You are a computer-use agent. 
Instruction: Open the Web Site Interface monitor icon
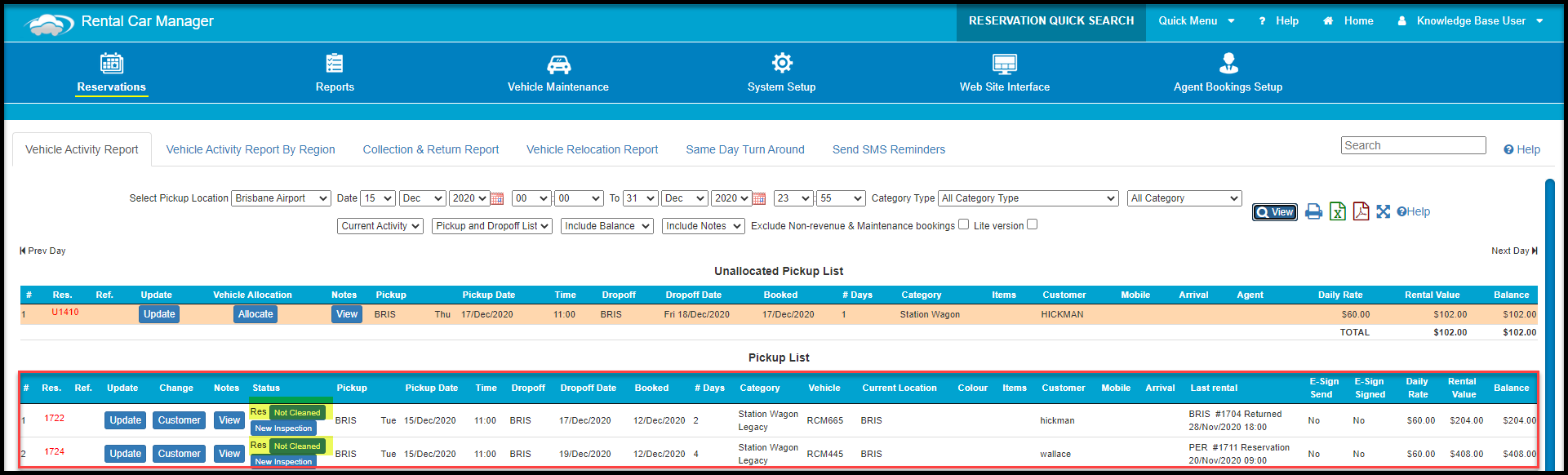pos(1005,64)
